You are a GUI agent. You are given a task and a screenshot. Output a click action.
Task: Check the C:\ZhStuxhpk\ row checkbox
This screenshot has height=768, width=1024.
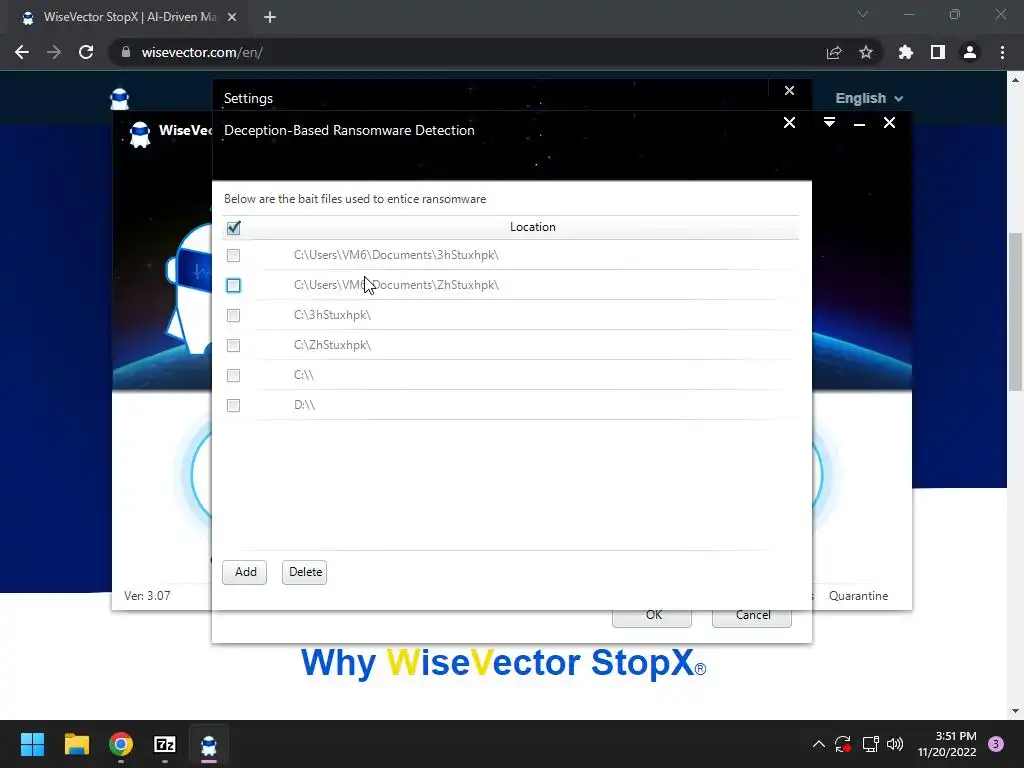[x=233, y=345]
